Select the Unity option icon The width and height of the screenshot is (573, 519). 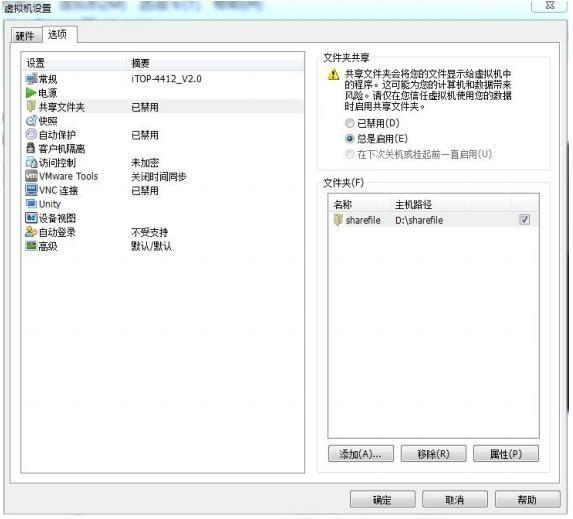click(31, 204)
